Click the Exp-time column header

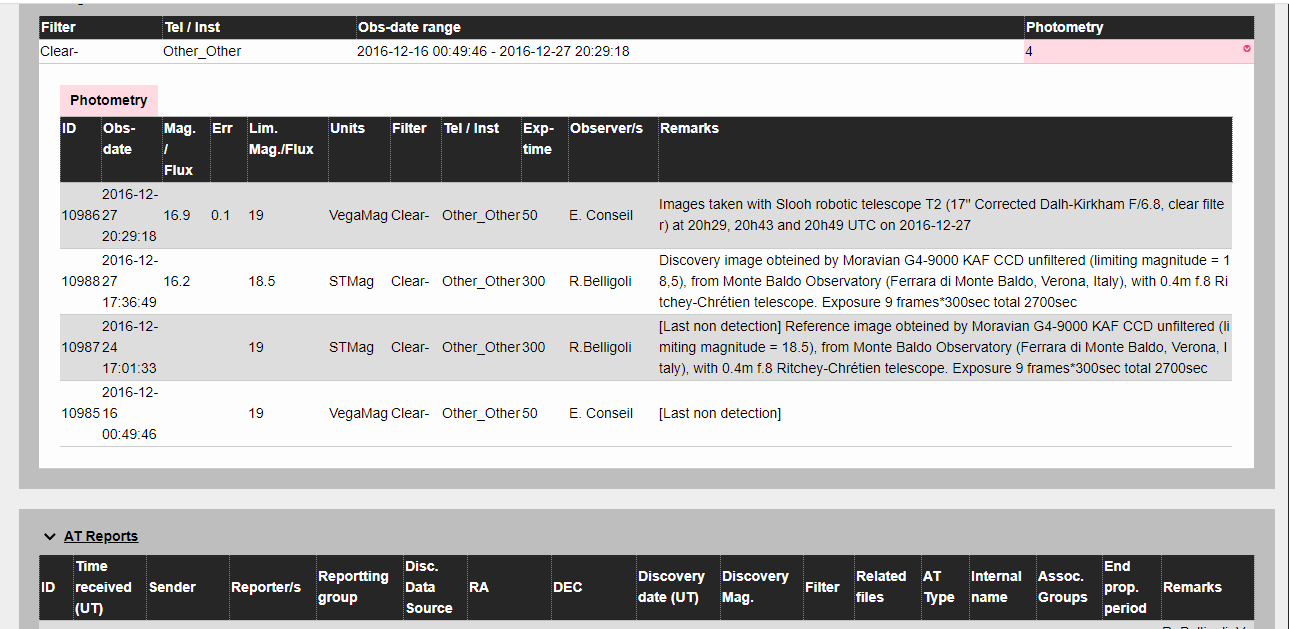coord(537,139)
